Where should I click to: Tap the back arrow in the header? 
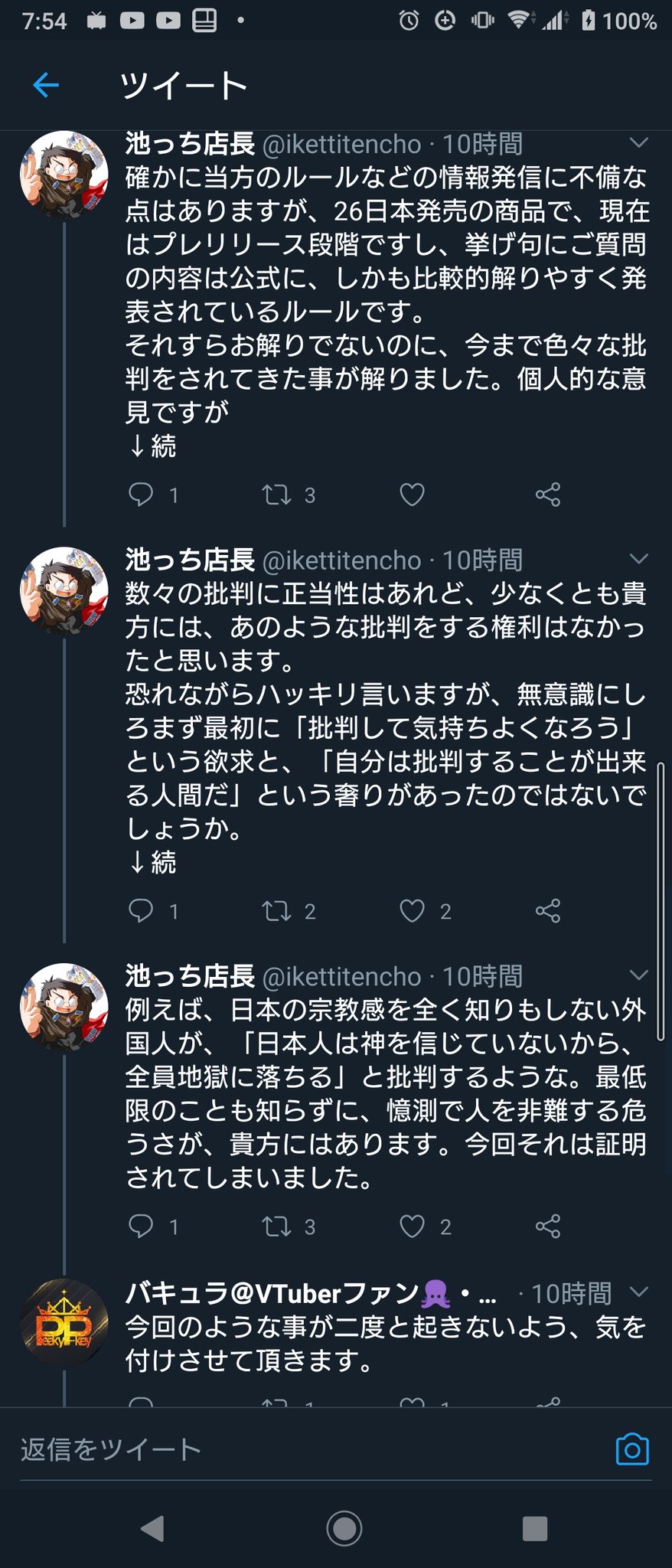coord(46,84)
